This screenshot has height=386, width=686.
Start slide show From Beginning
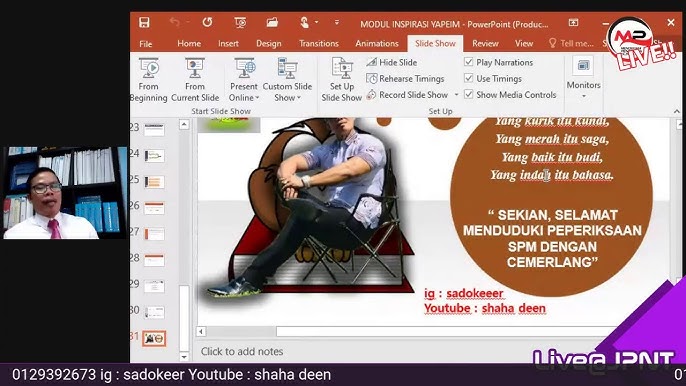[149, 80]
